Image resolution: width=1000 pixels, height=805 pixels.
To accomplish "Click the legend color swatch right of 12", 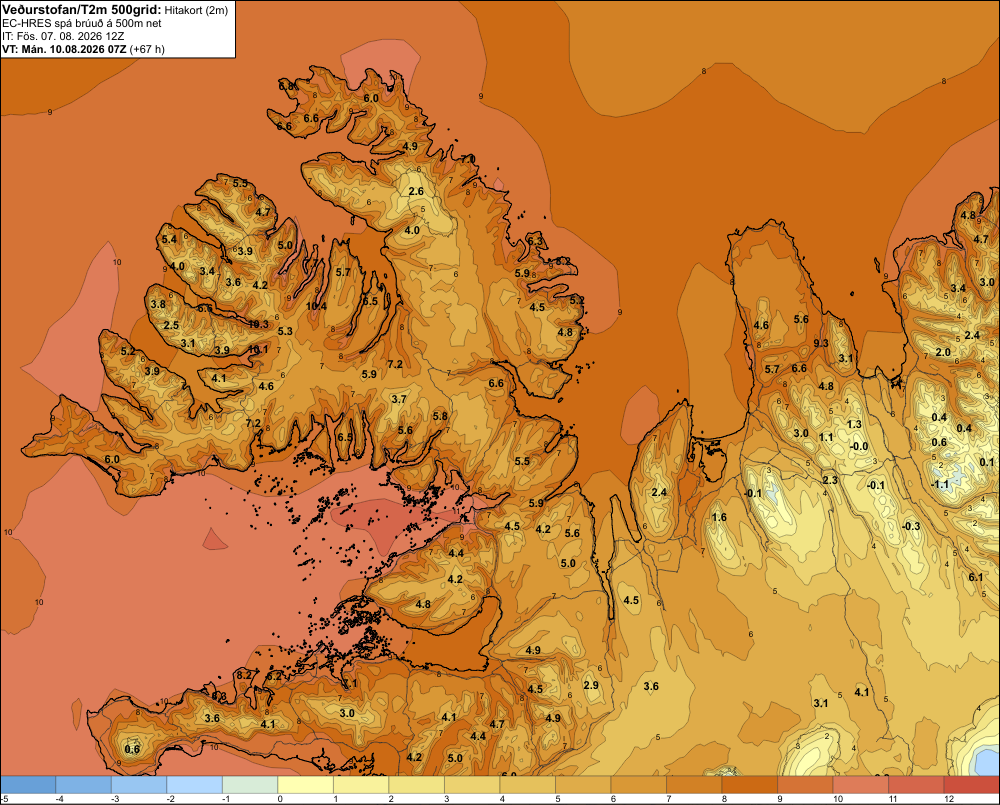I will tap(971, 785).
